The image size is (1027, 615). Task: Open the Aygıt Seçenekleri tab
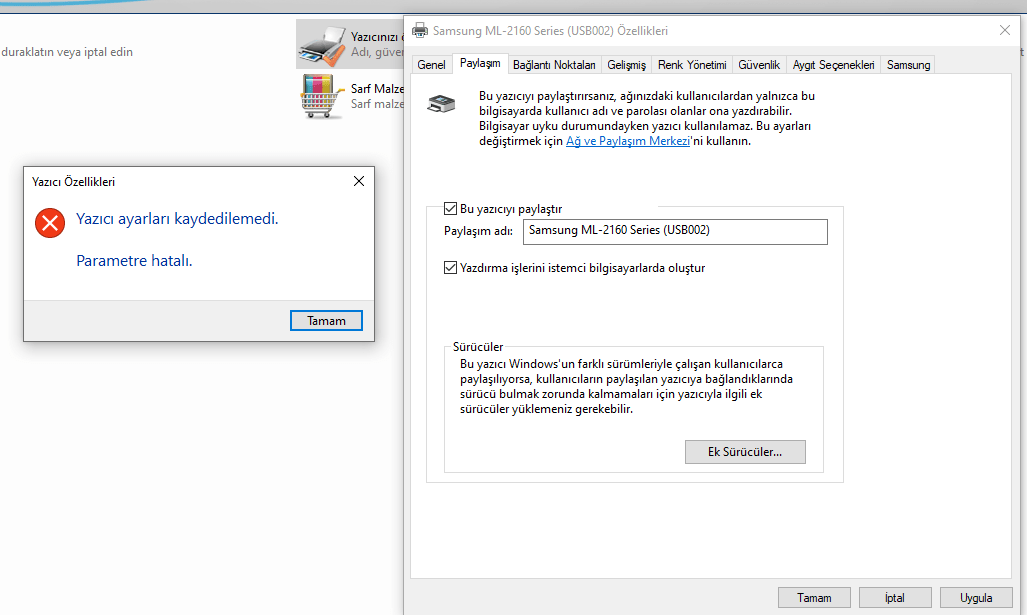click(x=833, y=65)
